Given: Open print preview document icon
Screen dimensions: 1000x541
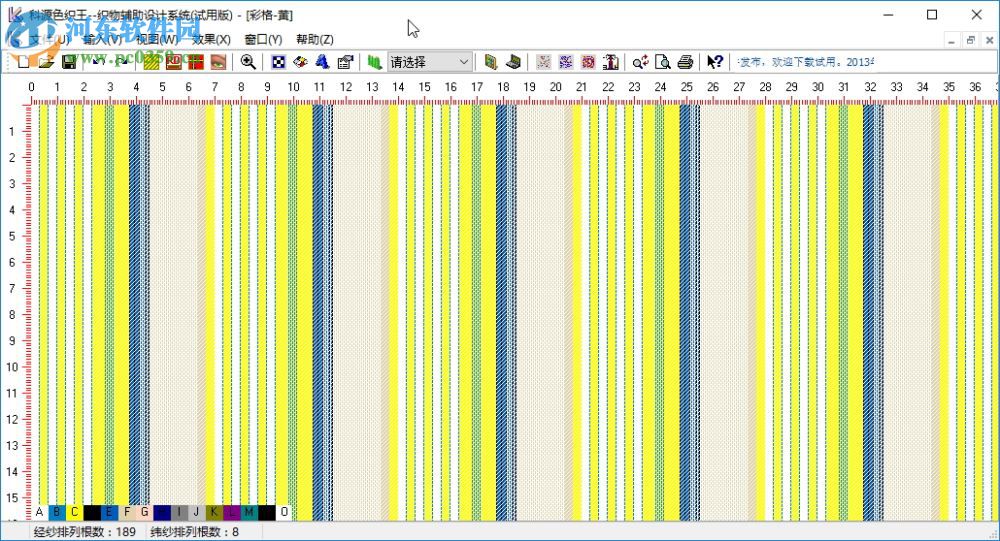Looking at the screenshot, I should 663,62.
